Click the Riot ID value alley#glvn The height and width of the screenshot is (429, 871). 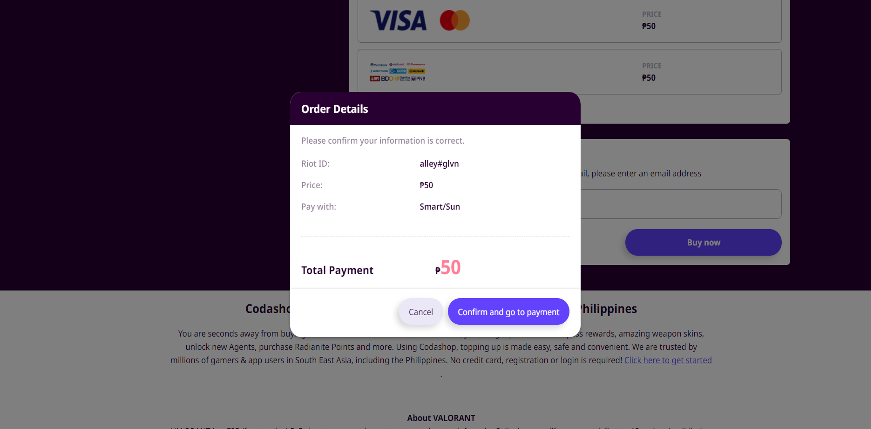point(439,163)
